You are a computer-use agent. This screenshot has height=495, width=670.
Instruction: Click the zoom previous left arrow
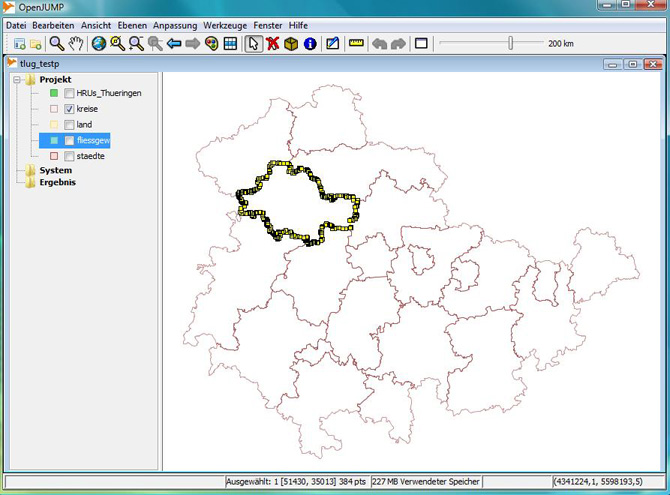(x=174, y=44)
